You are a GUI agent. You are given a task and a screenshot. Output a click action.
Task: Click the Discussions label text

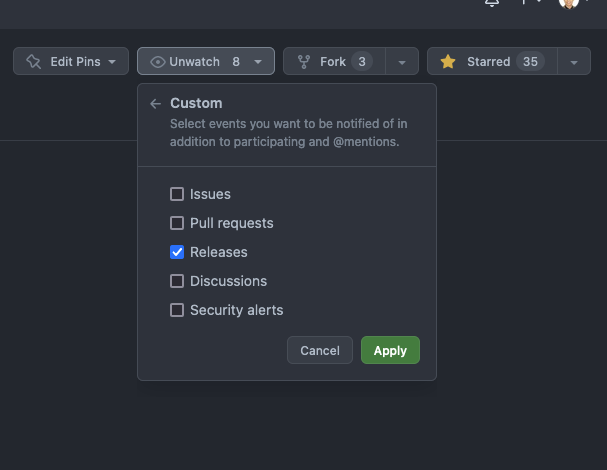click(x=228, y=281)
